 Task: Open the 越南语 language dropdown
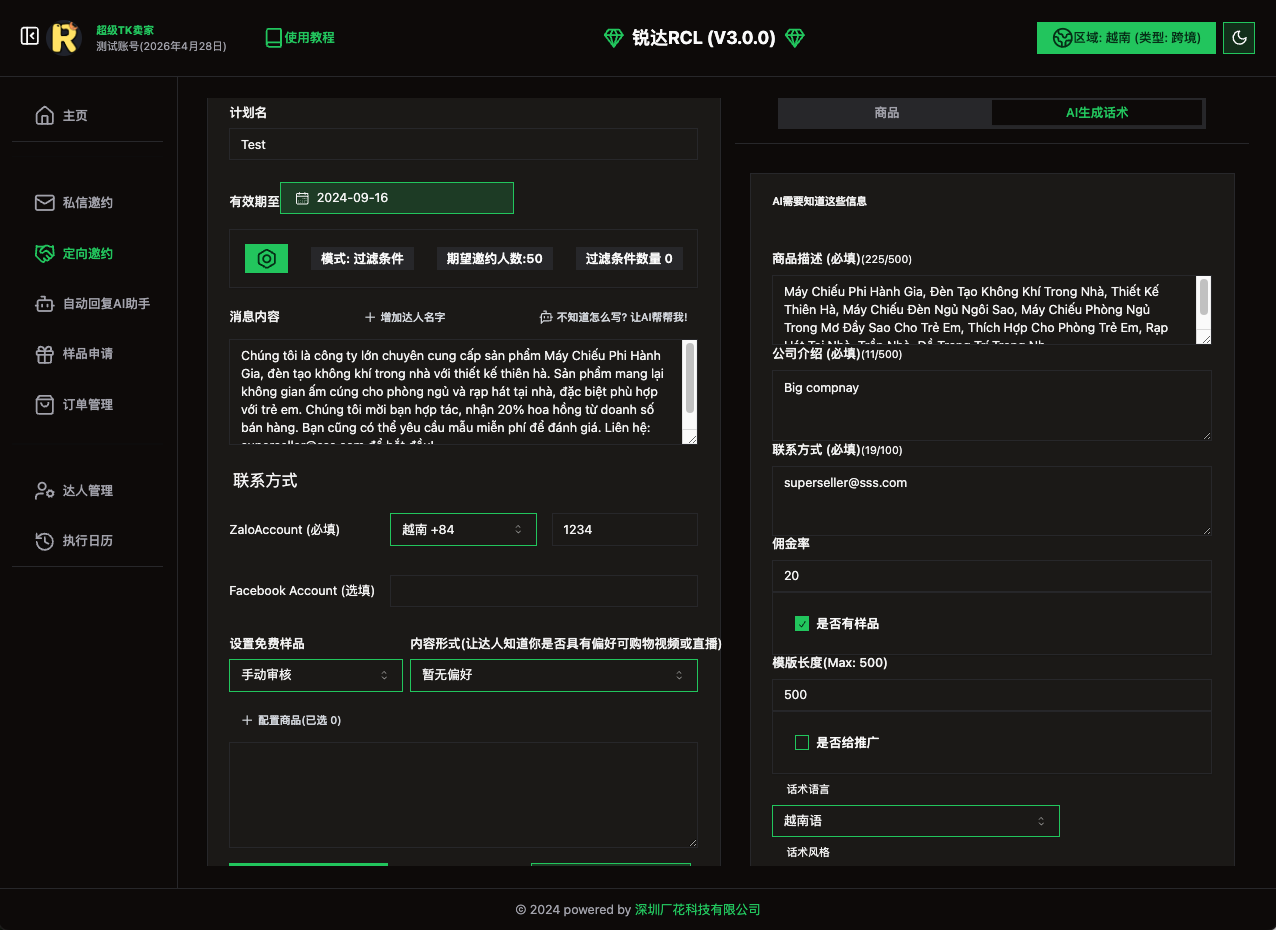[915, 821]
